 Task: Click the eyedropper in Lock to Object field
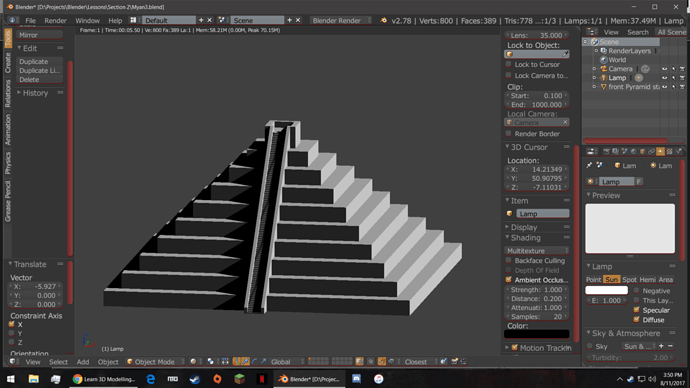pyautogui.click(x=565, y=54)
